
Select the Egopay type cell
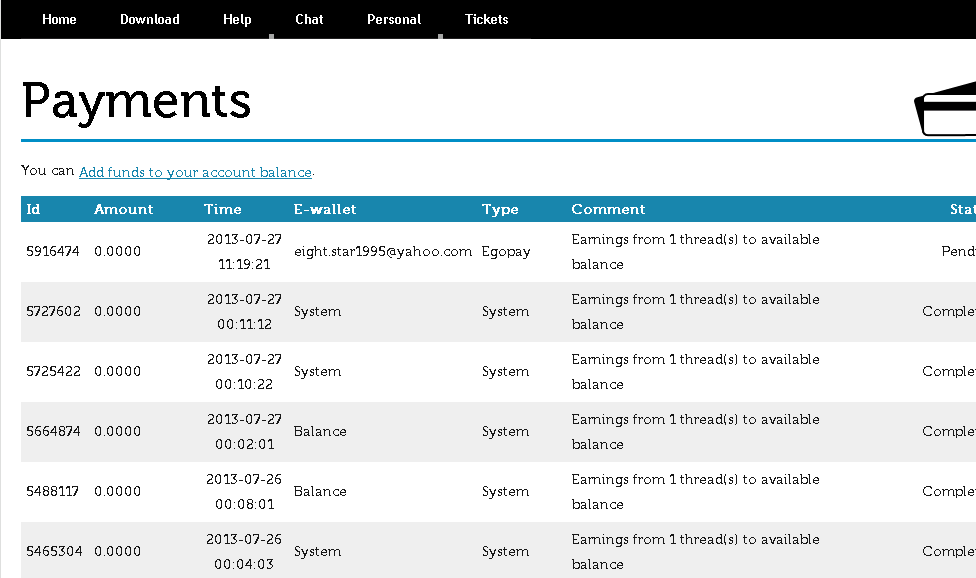click(x=505, y=252)
